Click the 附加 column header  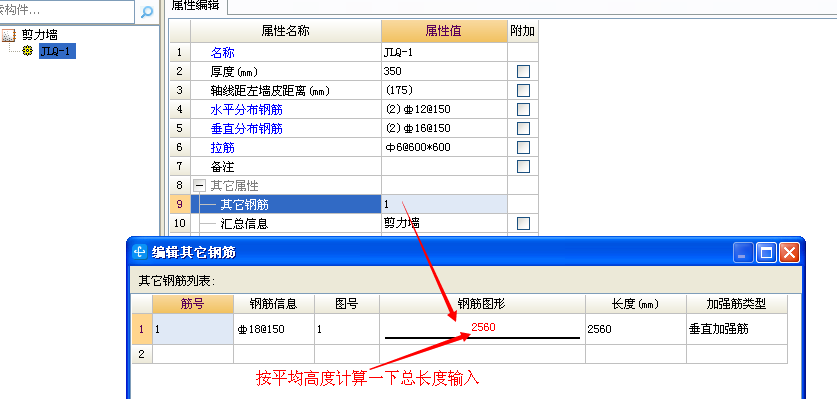coord(523,31)
